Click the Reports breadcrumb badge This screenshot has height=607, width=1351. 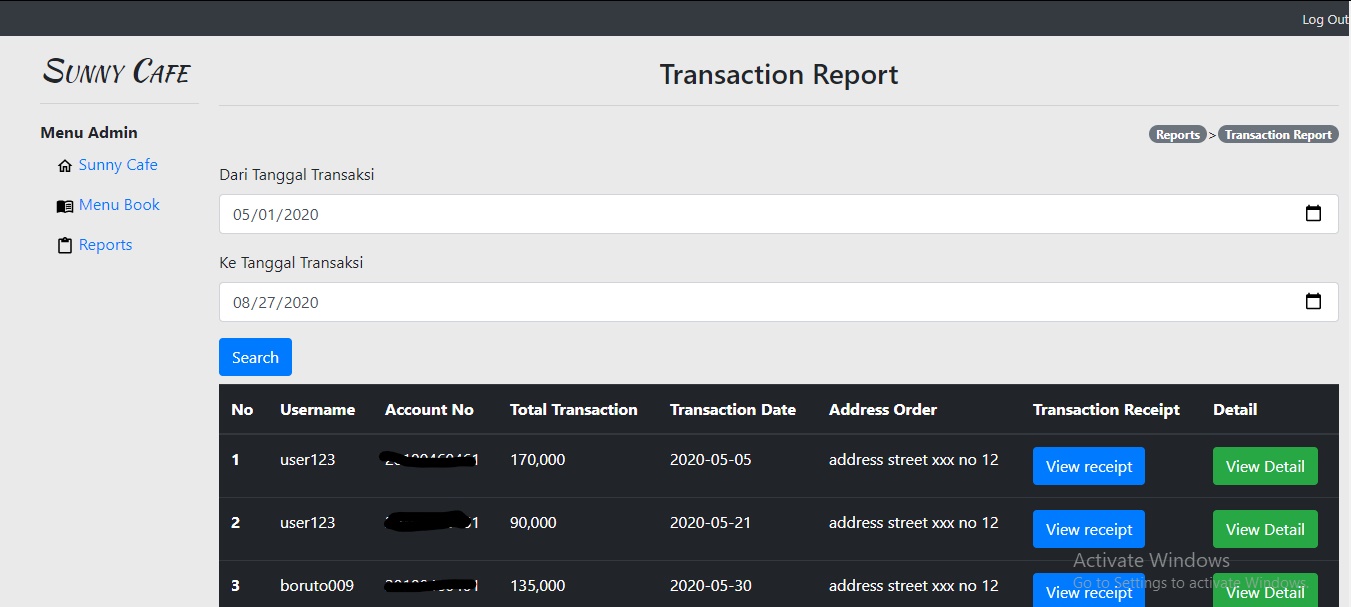1177,135
